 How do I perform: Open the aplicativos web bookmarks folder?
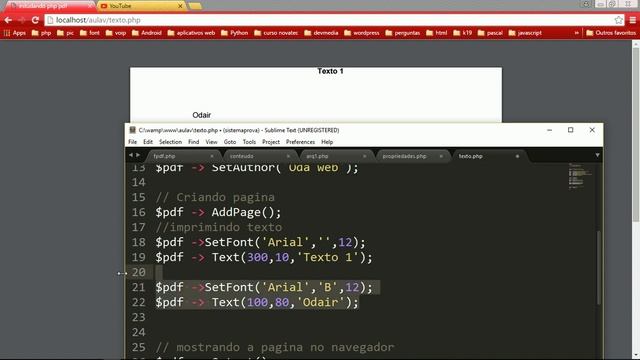191,33
